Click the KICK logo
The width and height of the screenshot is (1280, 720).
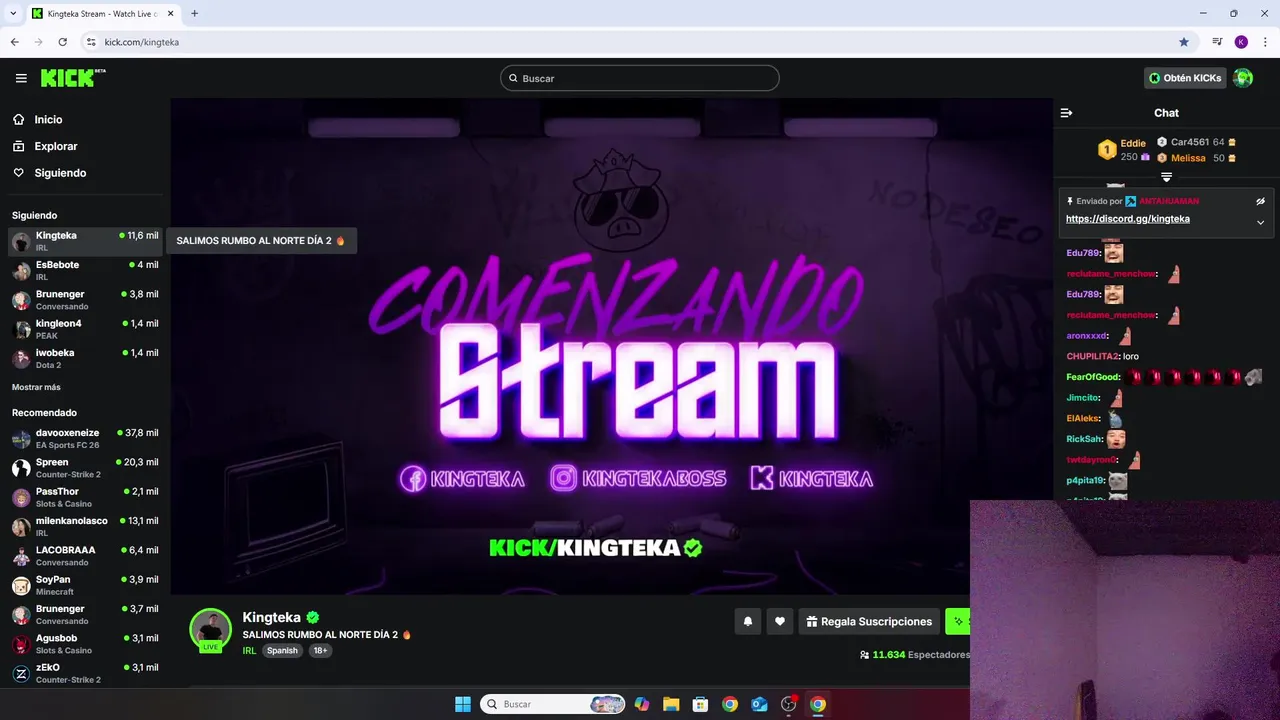[73, 78]
